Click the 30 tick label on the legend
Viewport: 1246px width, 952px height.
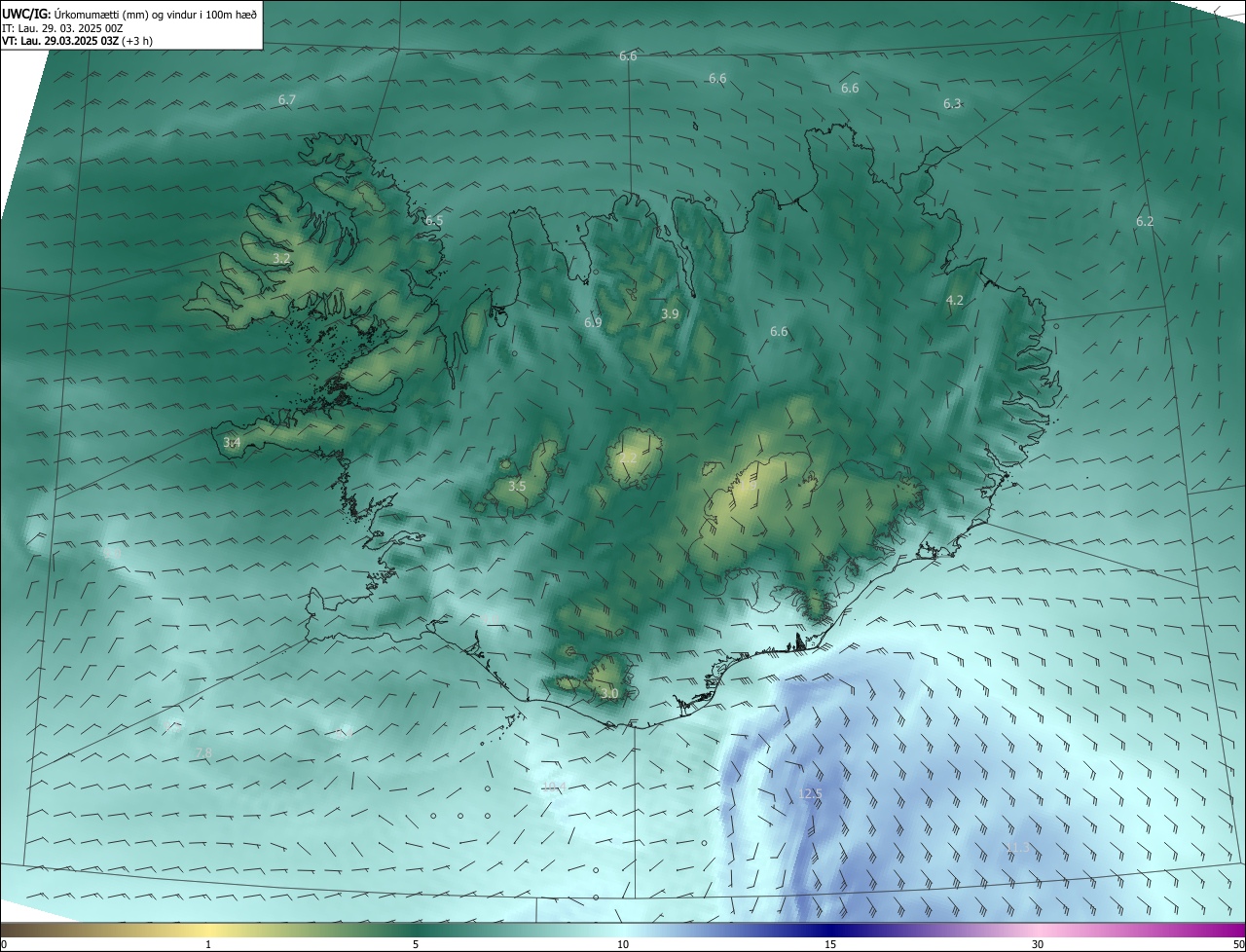coord(1038,944)
